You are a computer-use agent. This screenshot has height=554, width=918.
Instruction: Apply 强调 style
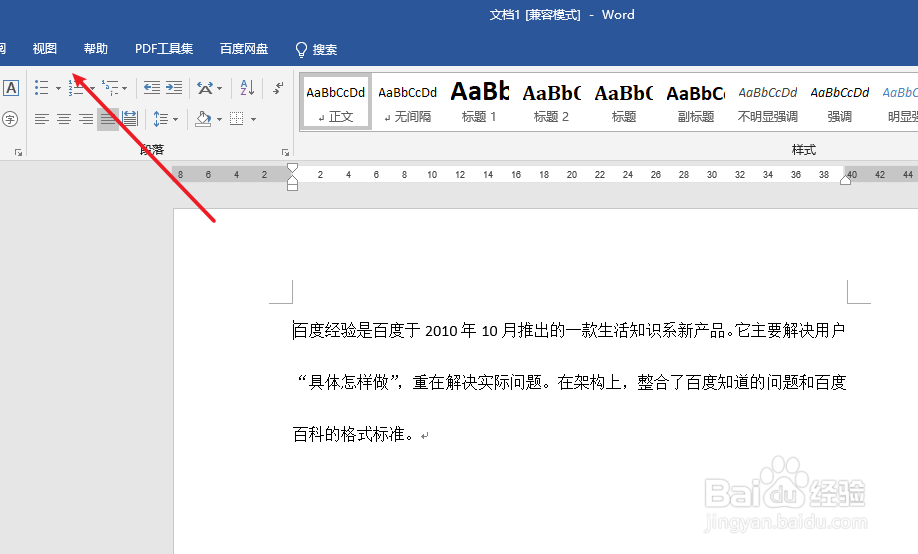840,101
